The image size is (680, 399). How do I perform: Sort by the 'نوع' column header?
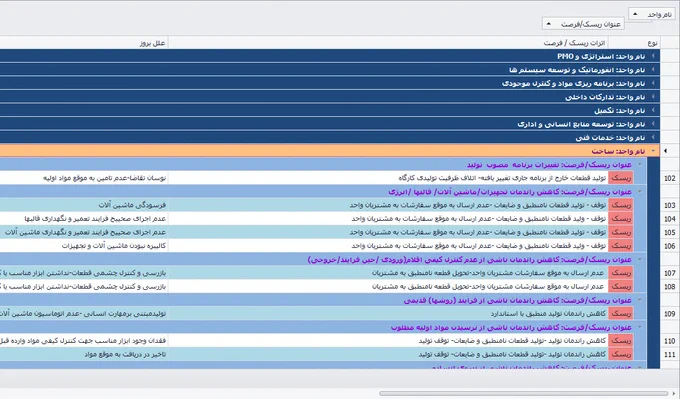point(634,43)
